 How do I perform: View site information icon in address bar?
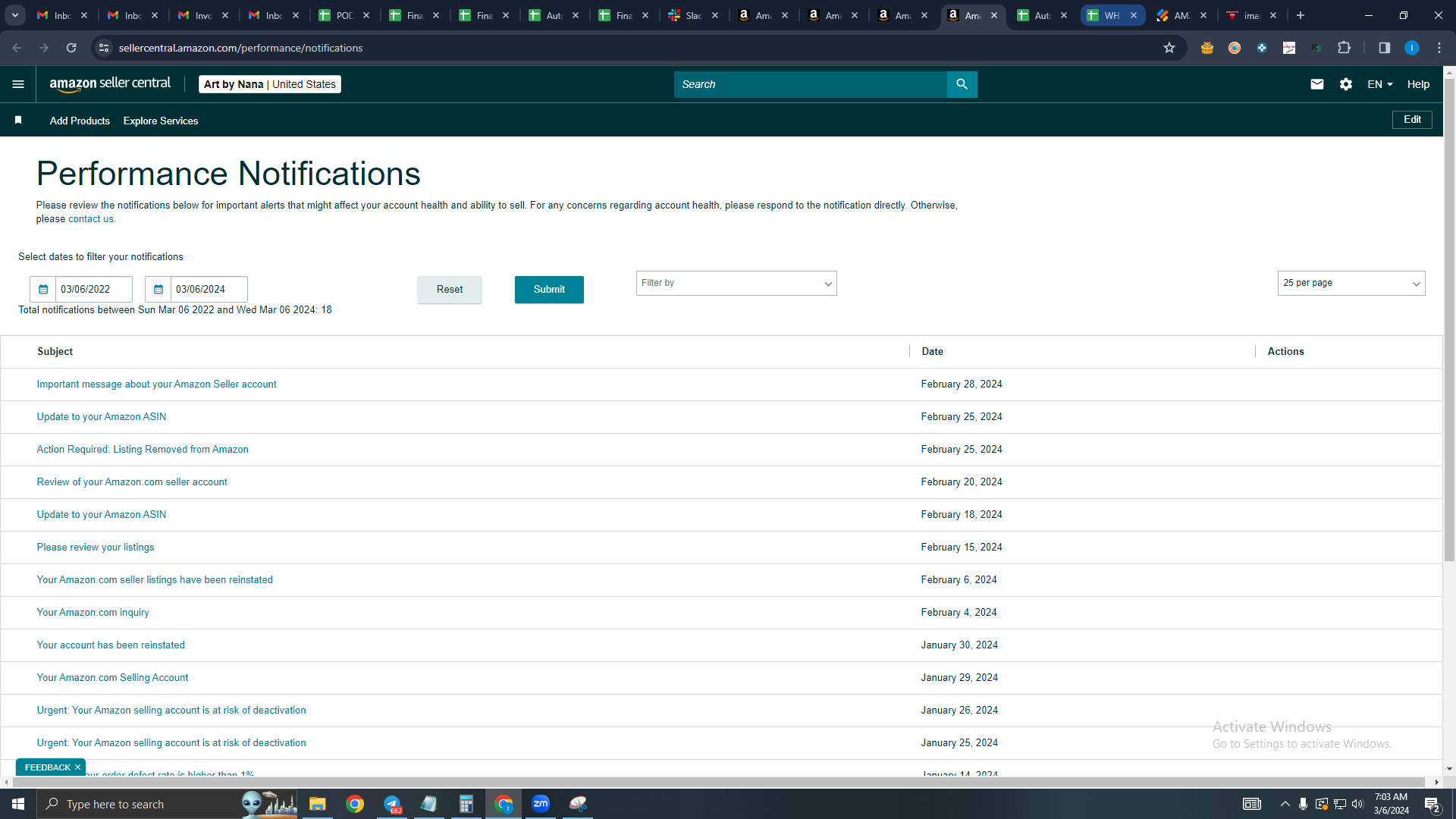tap(104, 48)
